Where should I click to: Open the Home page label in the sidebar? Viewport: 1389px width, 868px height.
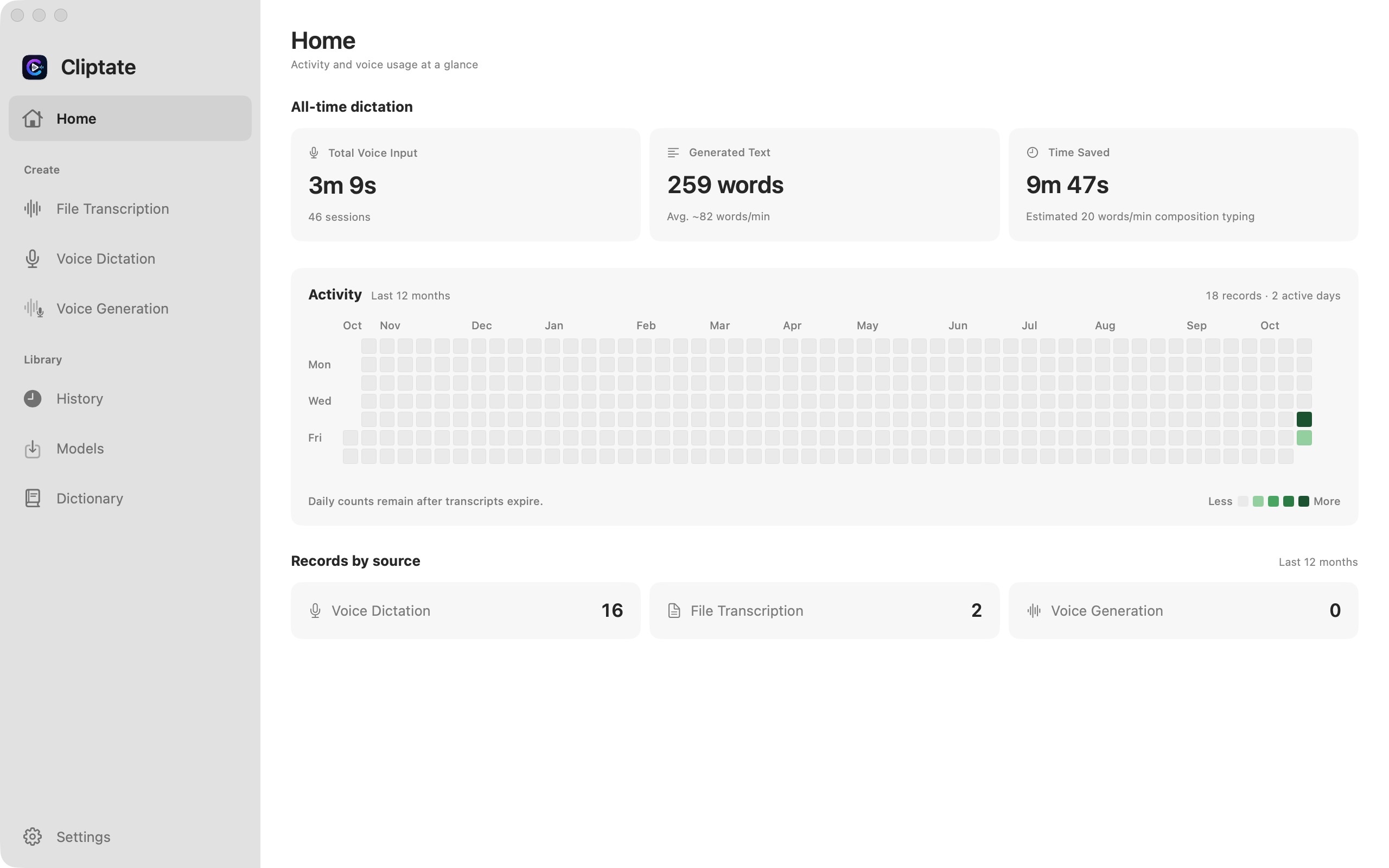coord(77,119)
